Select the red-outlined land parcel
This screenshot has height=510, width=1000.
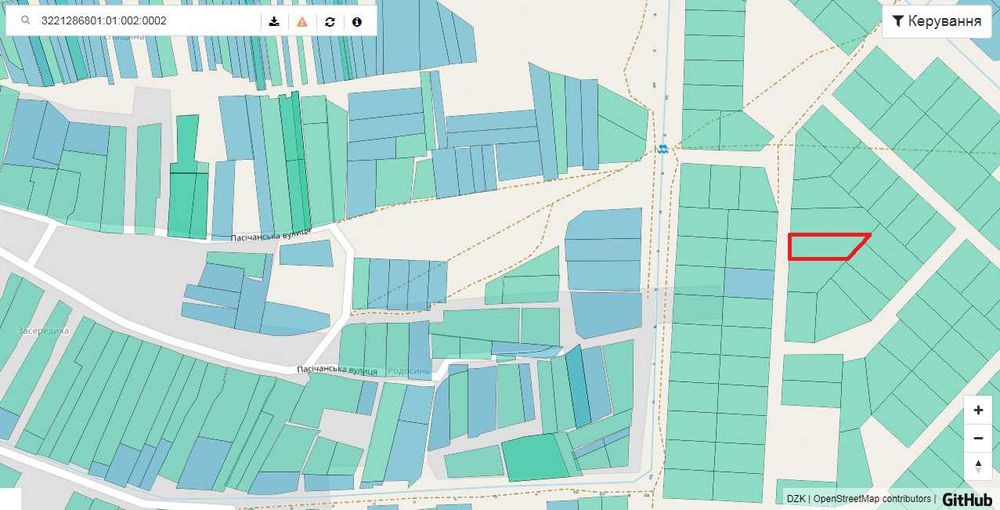[825, 247]
